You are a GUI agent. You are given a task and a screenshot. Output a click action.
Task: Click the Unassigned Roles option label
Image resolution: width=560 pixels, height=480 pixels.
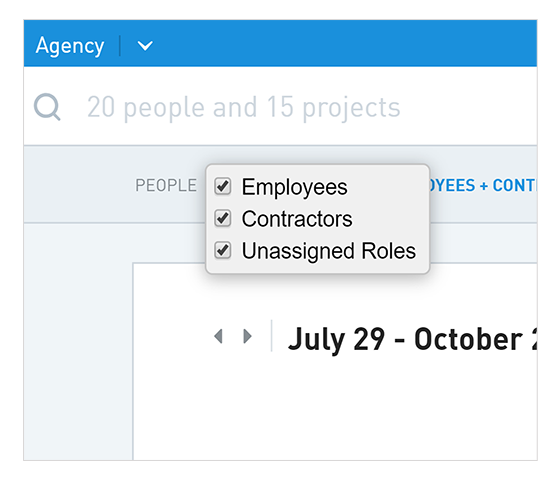point(329,251)
